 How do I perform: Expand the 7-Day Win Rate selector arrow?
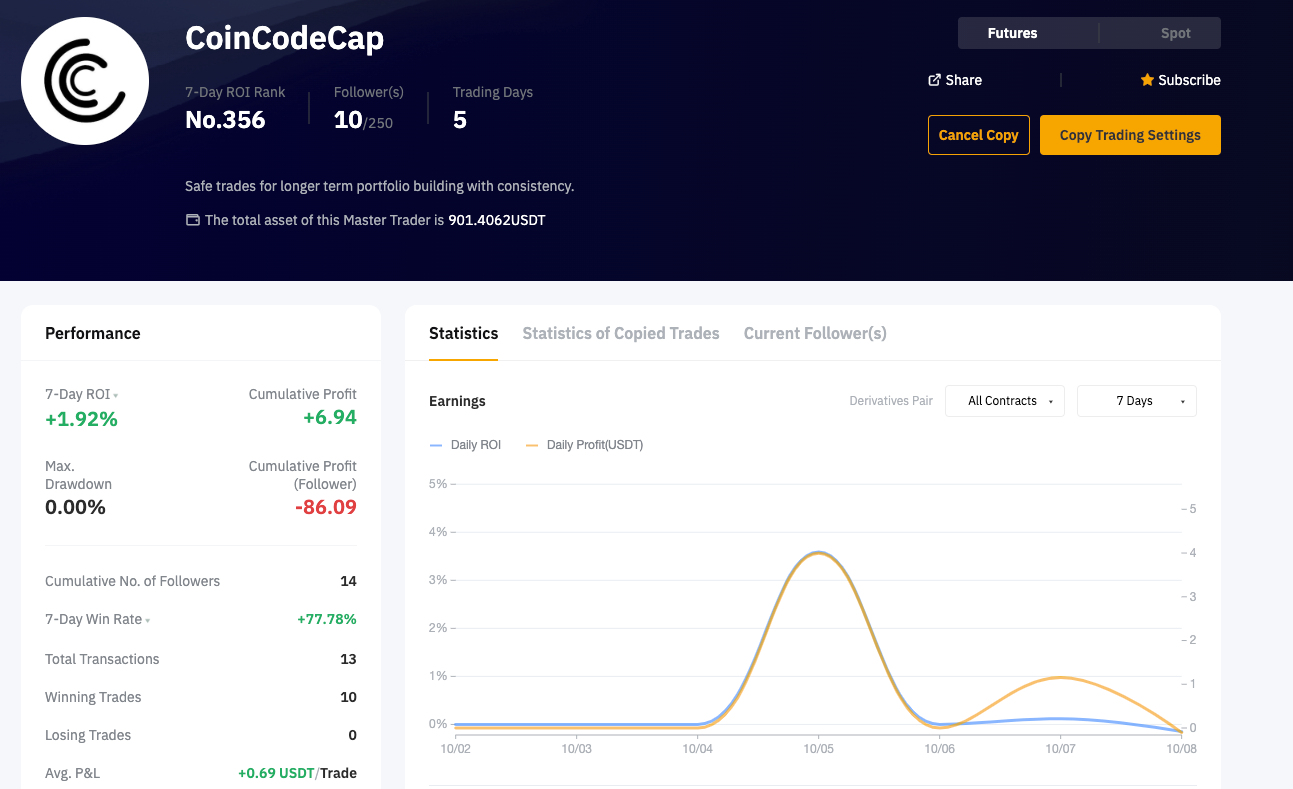click(x=148, y=621)
